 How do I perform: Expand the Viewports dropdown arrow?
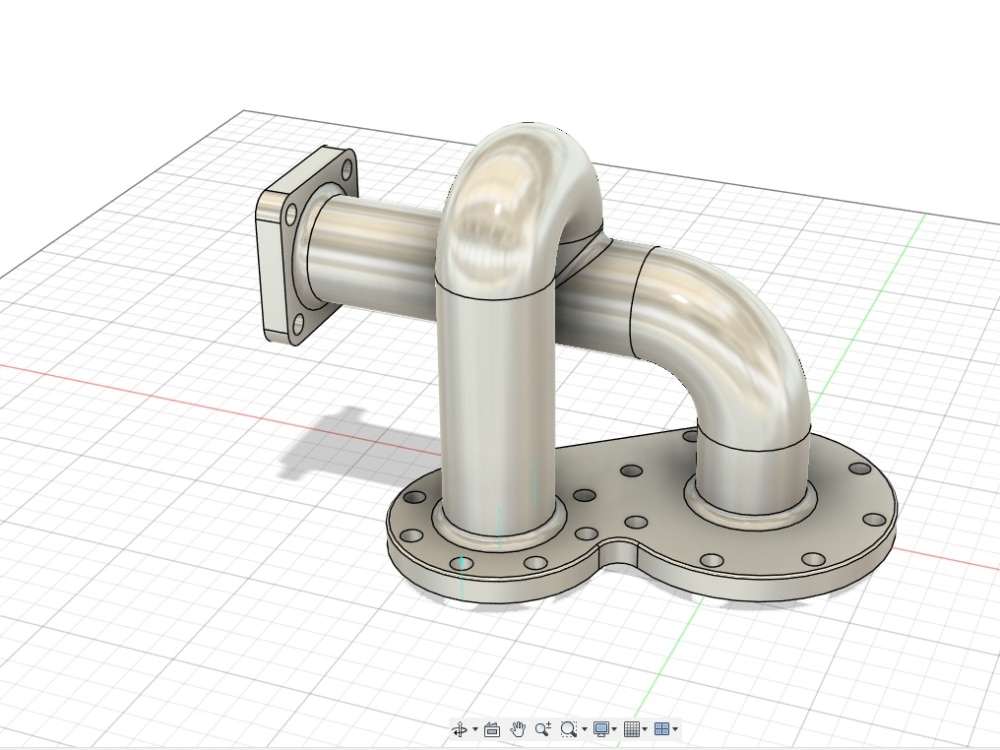tap(675, 730)
